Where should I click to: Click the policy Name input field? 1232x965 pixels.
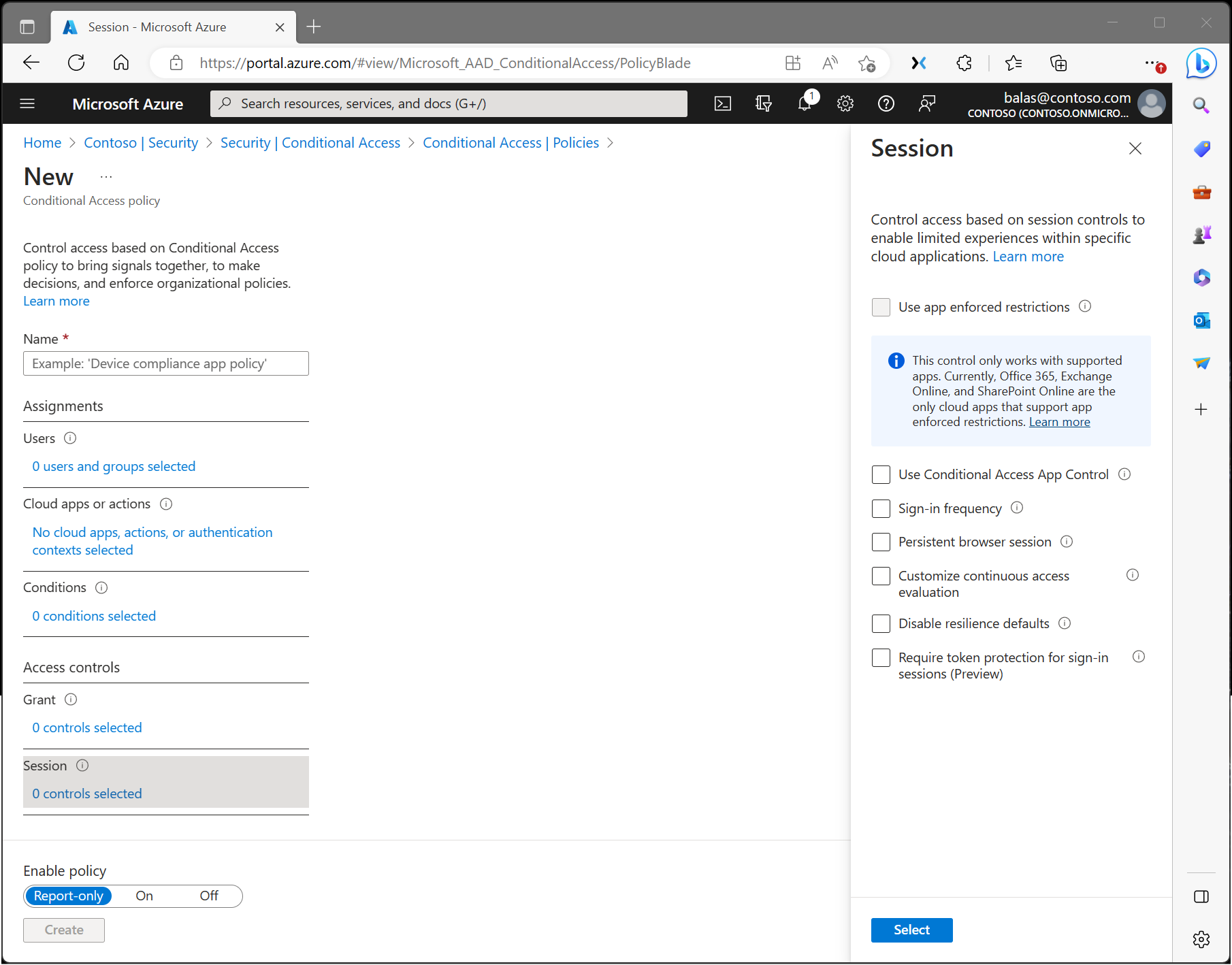click(x=165, y=363)
